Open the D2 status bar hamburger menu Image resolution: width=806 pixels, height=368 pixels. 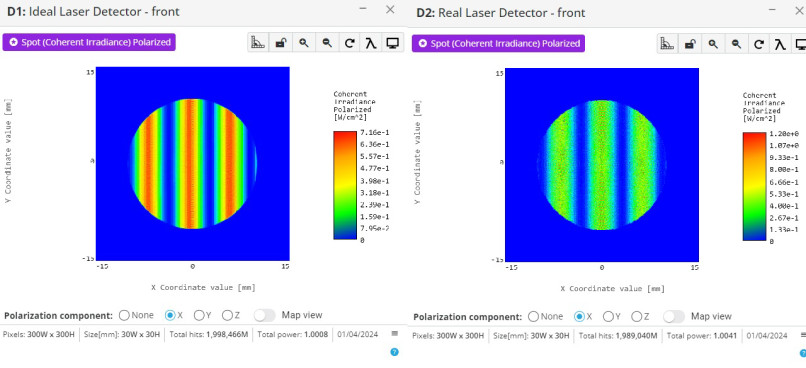[803, 335]
